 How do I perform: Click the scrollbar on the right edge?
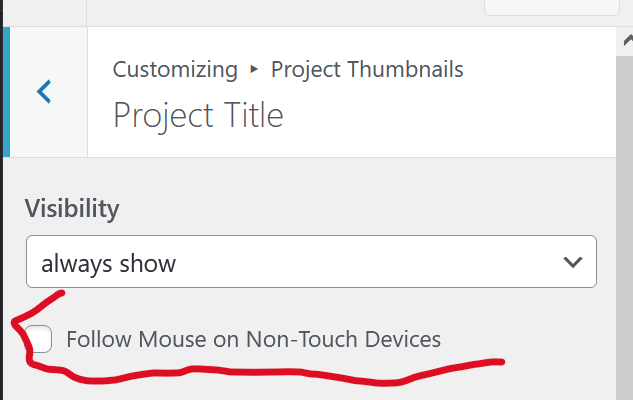click(x=624, y=200)
